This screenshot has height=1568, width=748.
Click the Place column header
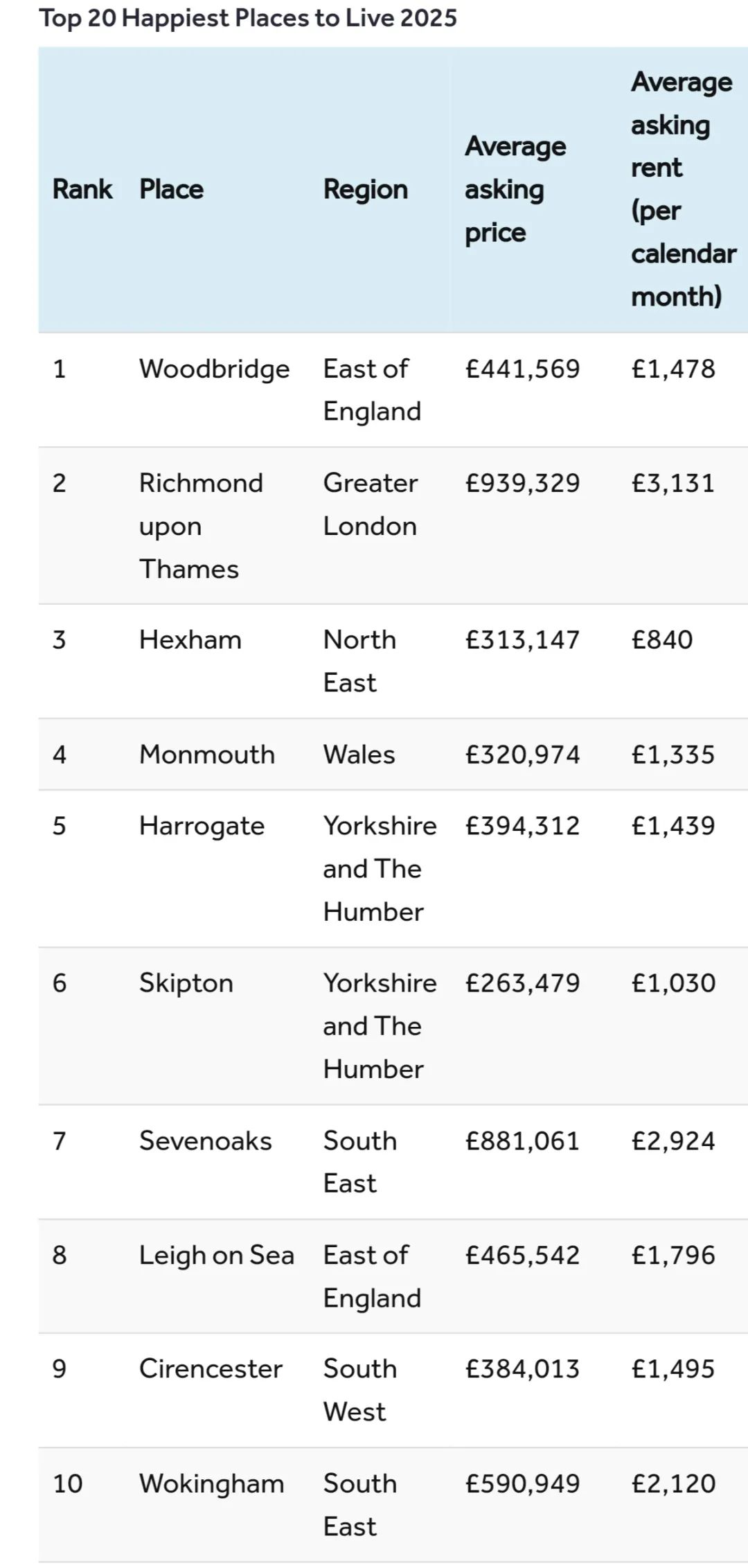171,189
